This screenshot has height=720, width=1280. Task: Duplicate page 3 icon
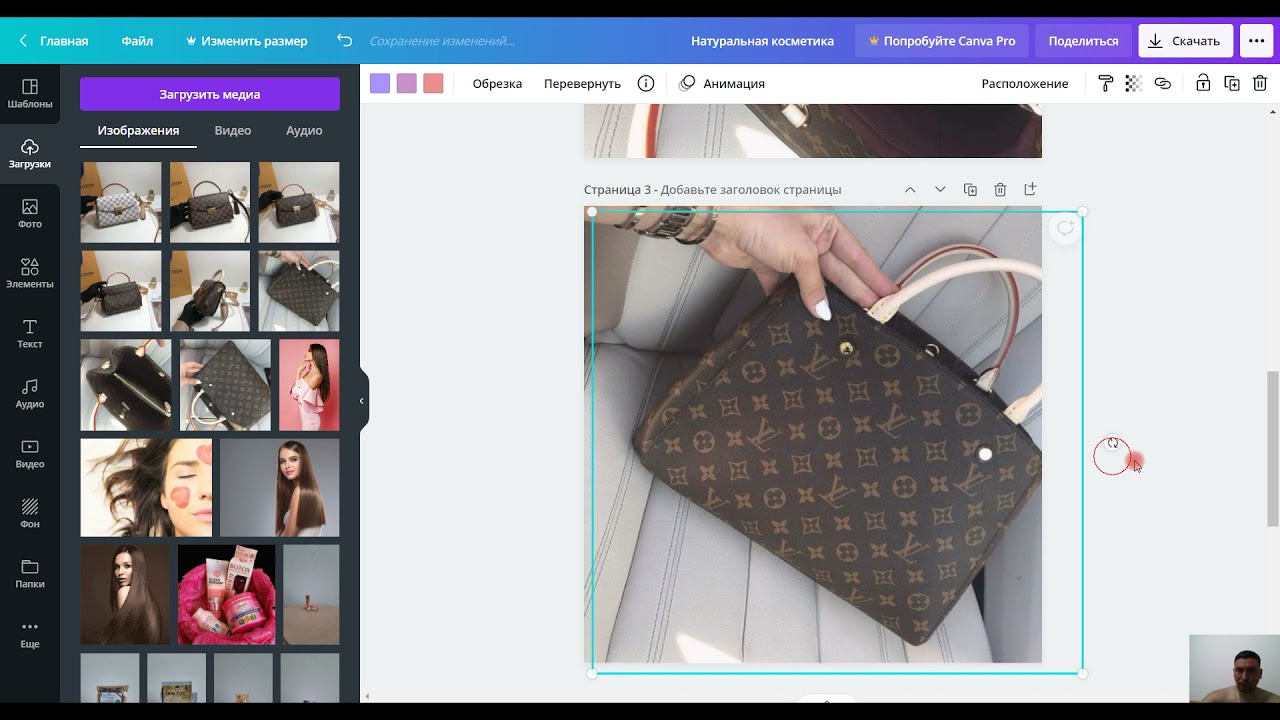pos(970,189)
